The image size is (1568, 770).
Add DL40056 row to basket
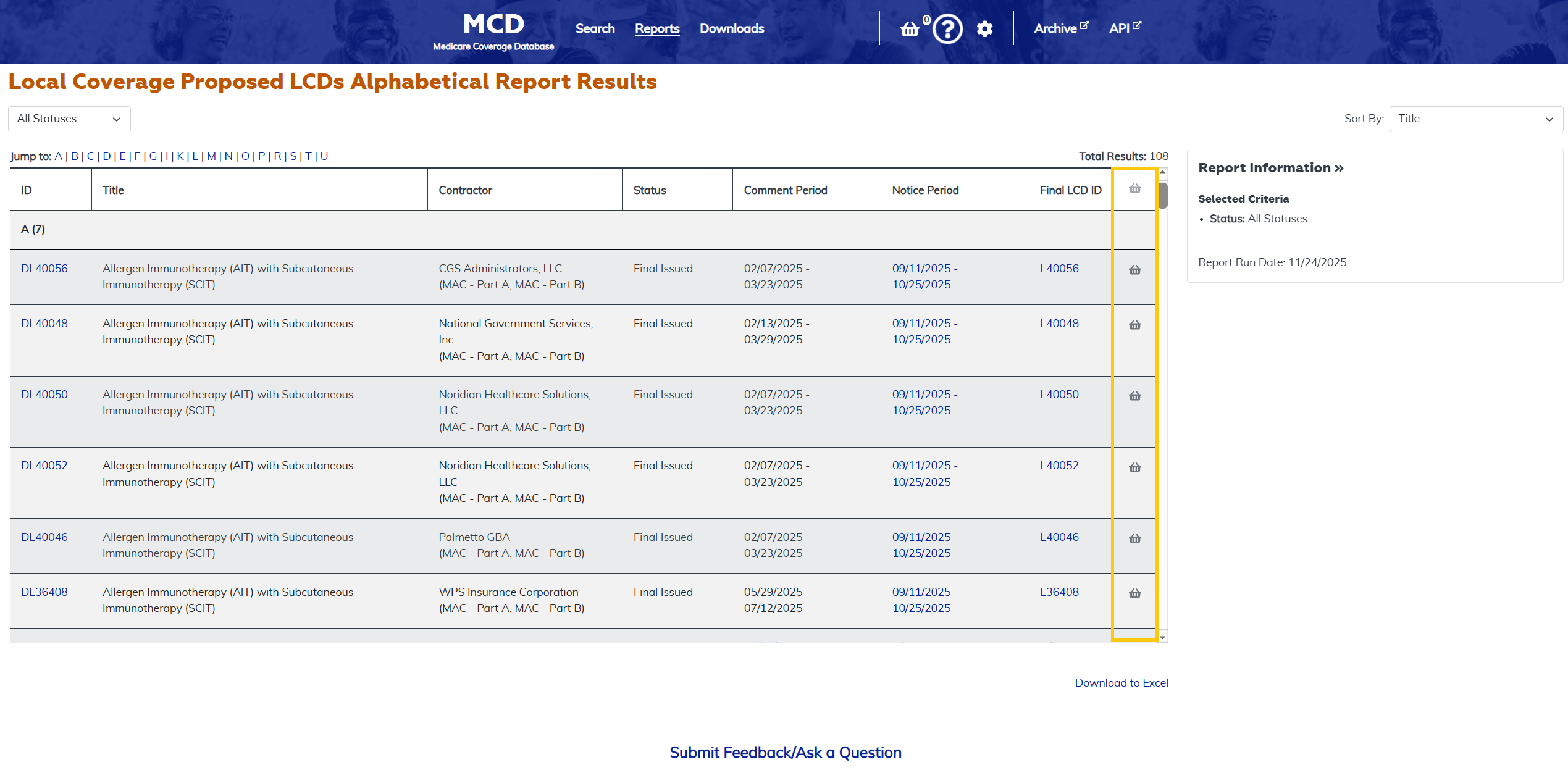click(1134, 270)
